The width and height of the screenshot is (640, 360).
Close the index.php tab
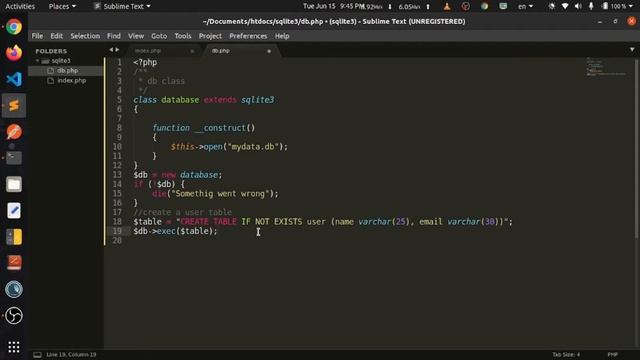click(192, 51)
